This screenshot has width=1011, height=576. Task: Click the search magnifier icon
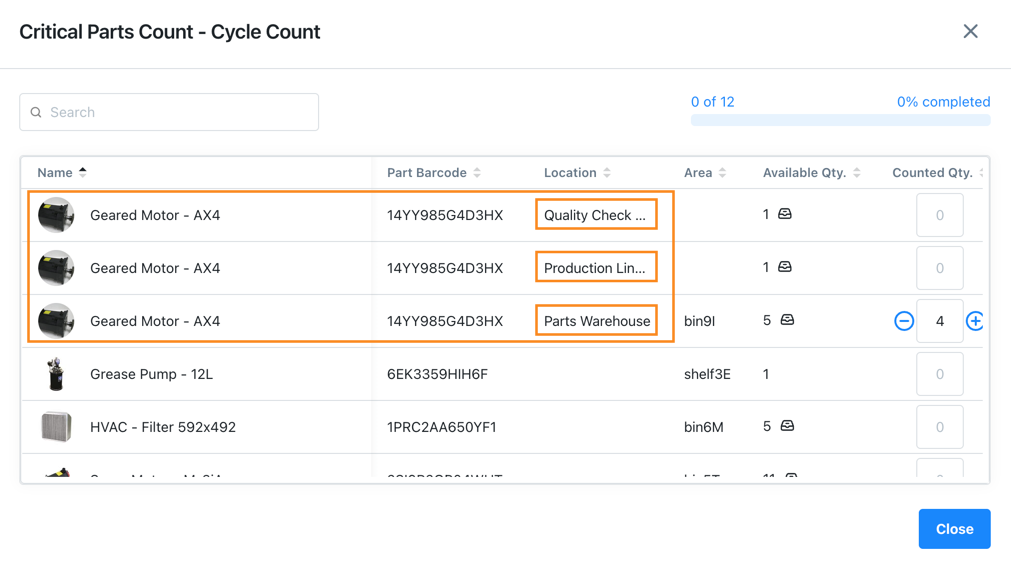(36, 112)
